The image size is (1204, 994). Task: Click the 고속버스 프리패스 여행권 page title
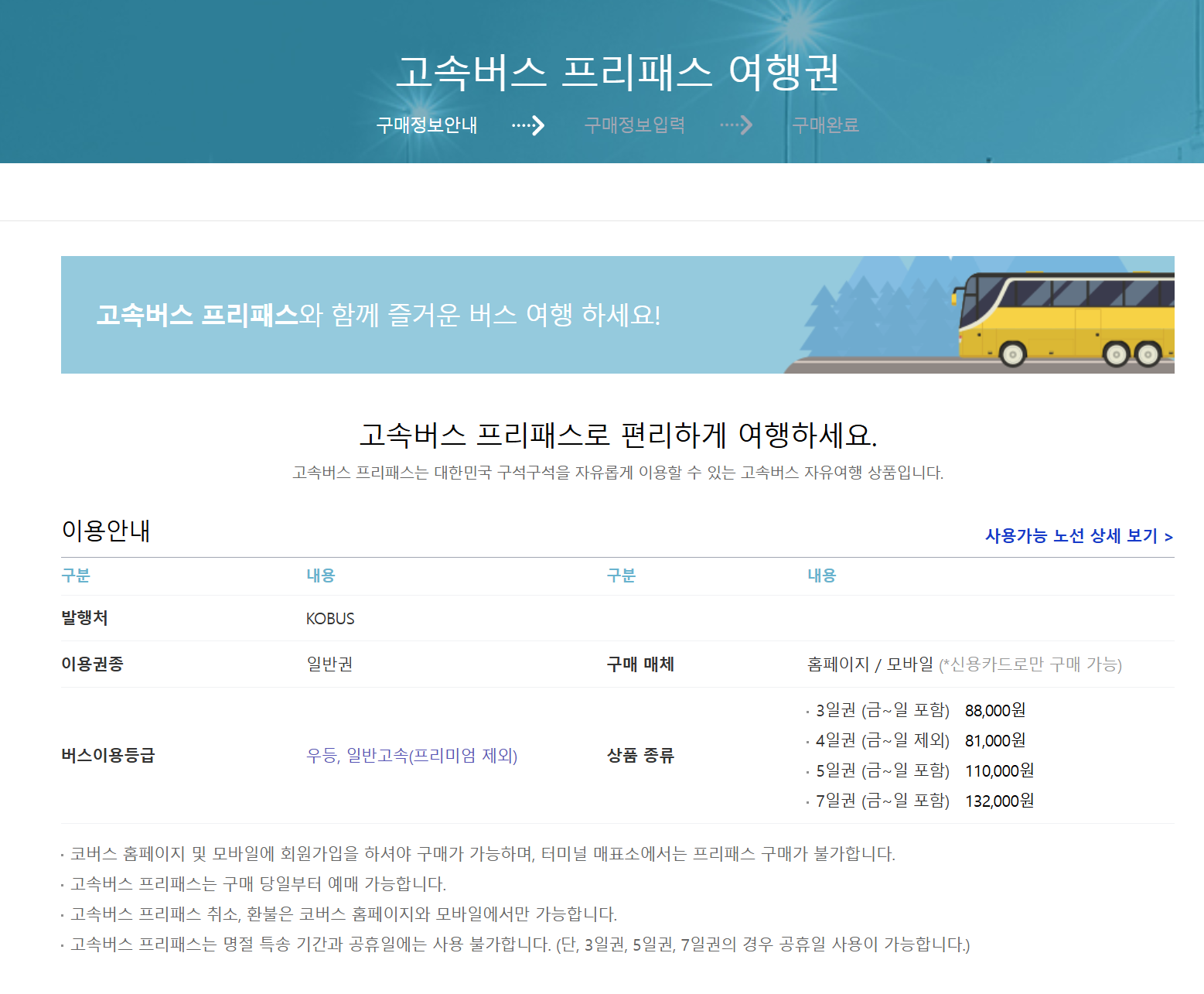pos(619,73)
